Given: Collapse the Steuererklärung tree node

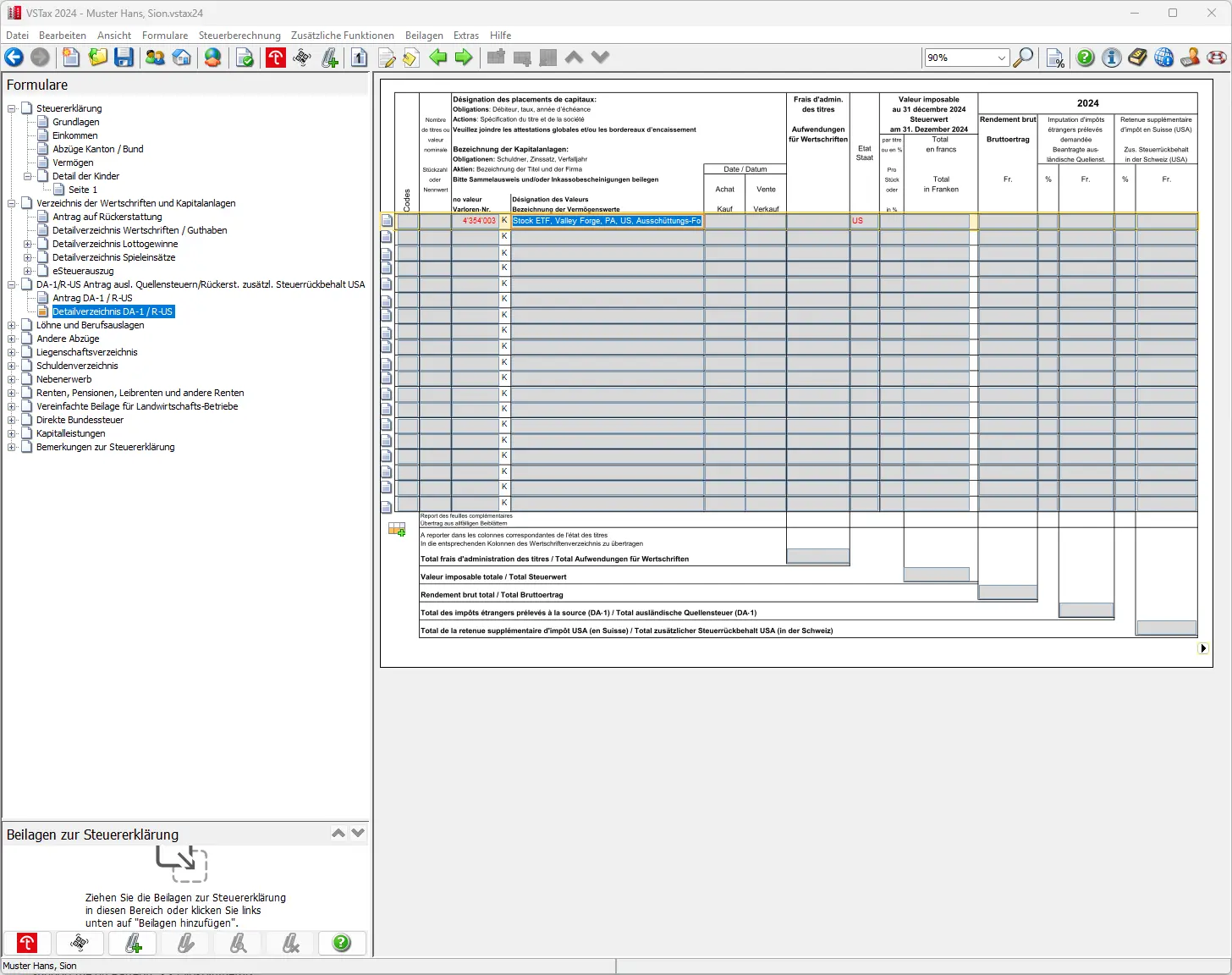Looking at the screenshot, I should point(12,108).
